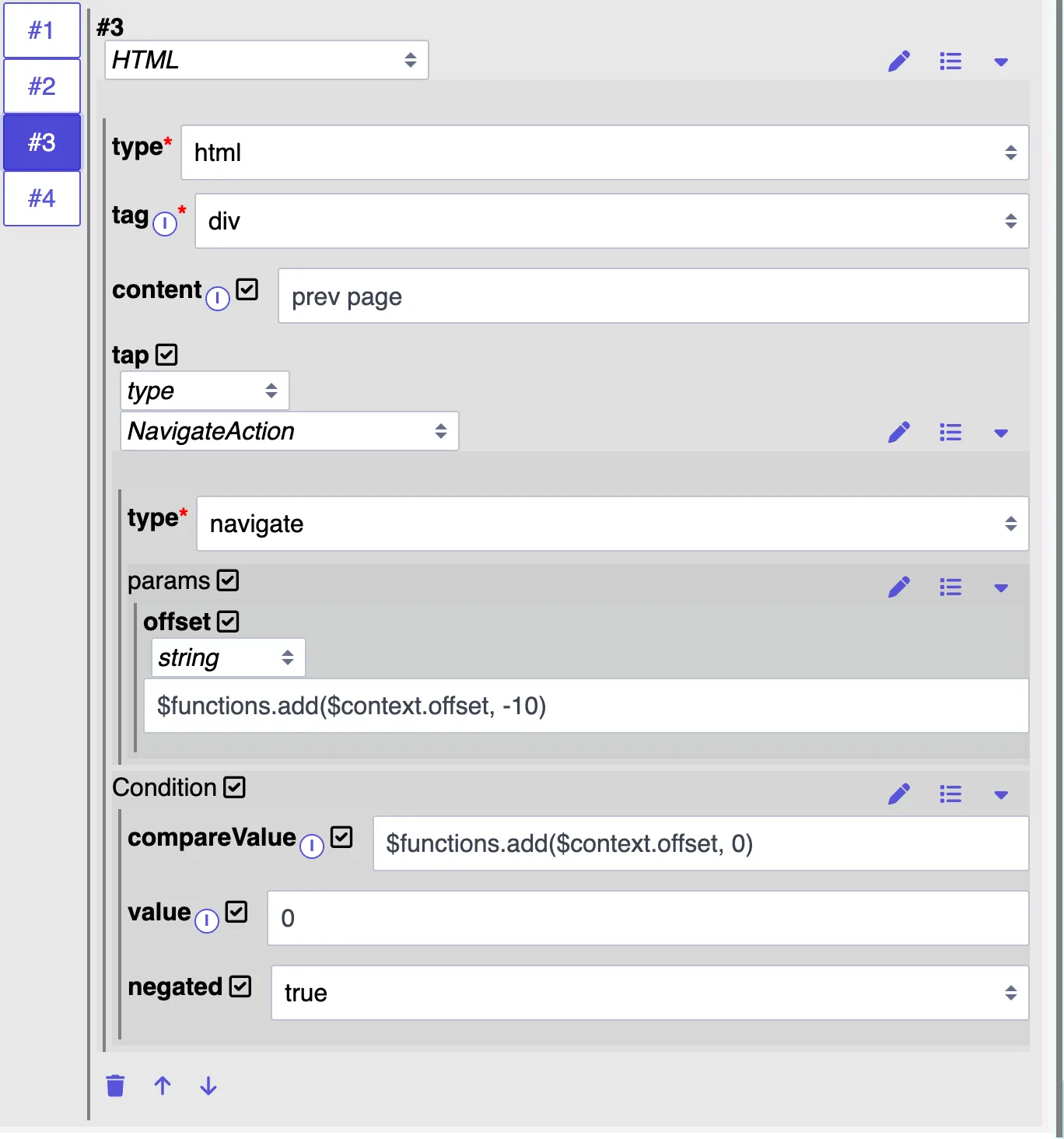The width and height of the screenshot is (1064, 1139).
Task: Uncheck the params checkbox
Action: tap(228, 580)
